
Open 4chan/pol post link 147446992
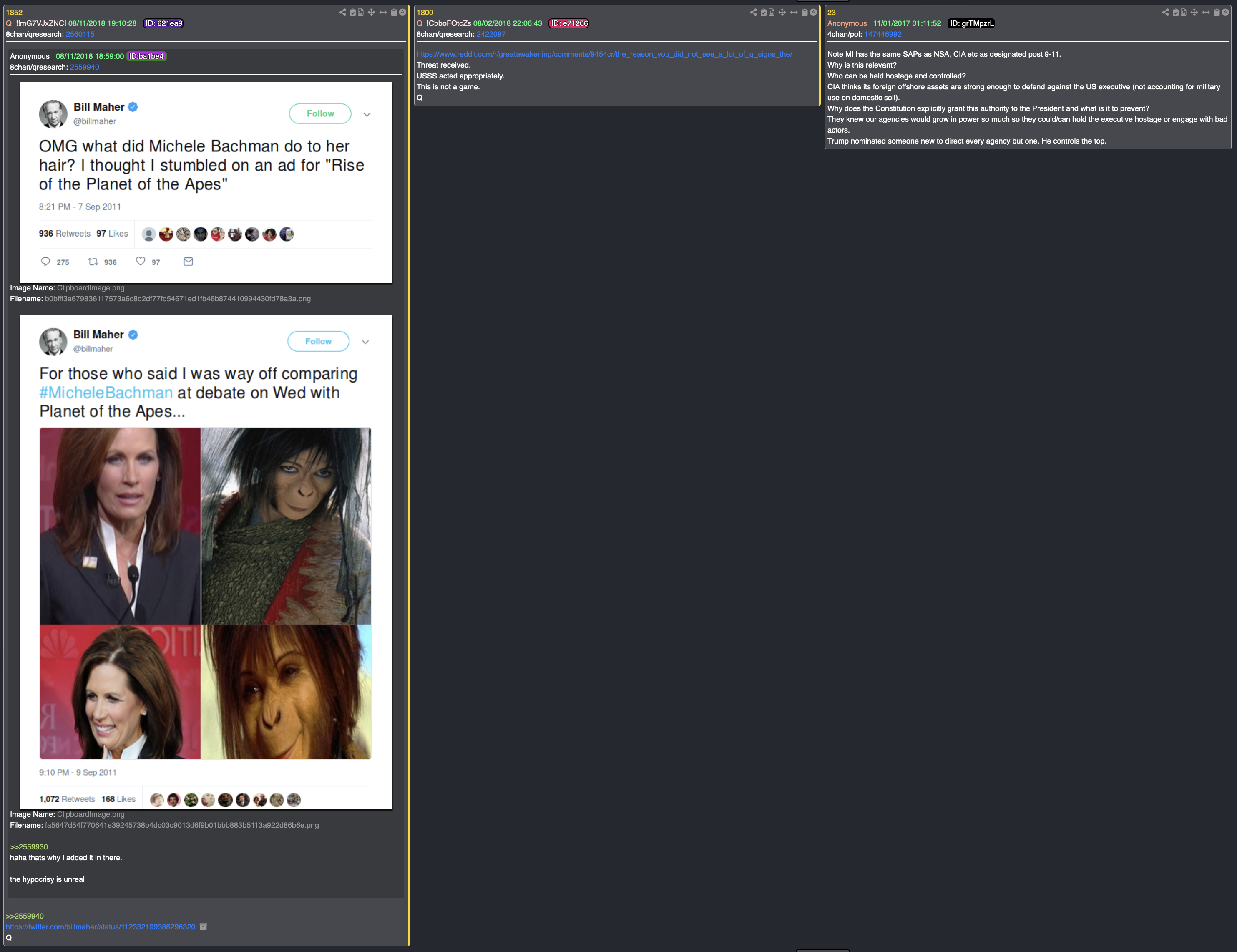coord(882,34)
